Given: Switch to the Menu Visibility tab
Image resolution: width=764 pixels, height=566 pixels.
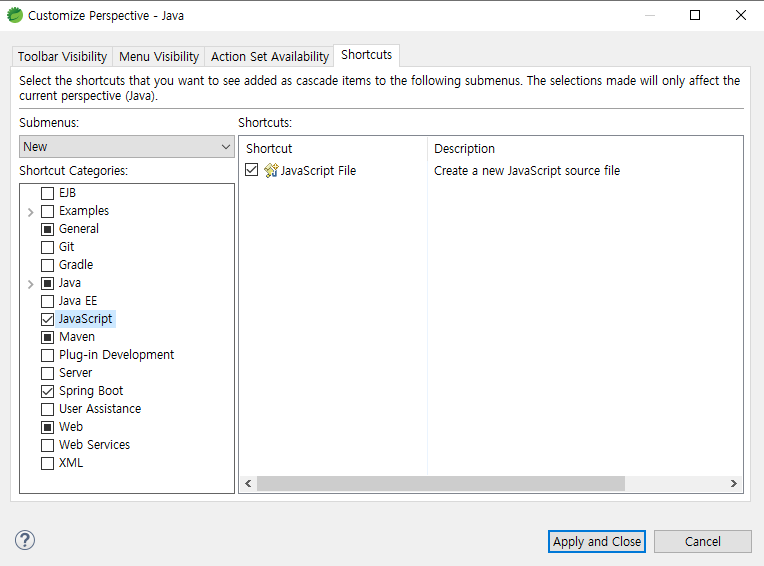Looking at the screenshot, I should [159, 57].
